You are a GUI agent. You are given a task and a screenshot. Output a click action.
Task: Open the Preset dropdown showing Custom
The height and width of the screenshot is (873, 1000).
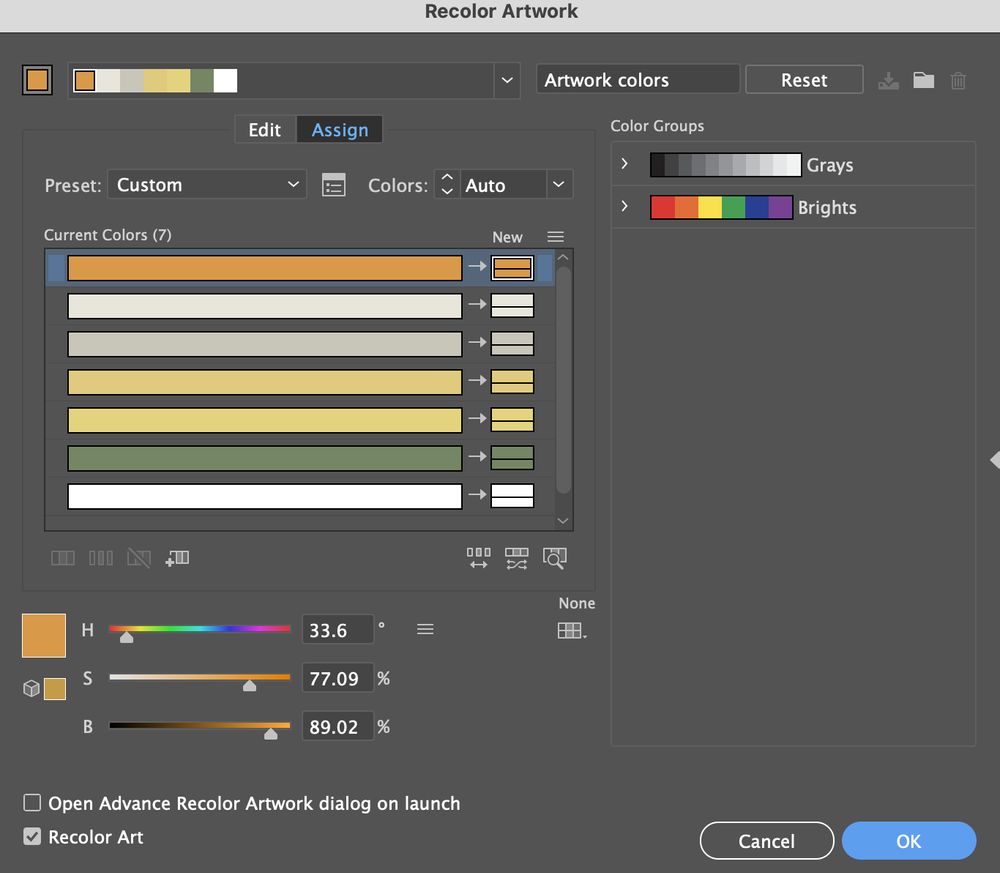tap(207, 184)
